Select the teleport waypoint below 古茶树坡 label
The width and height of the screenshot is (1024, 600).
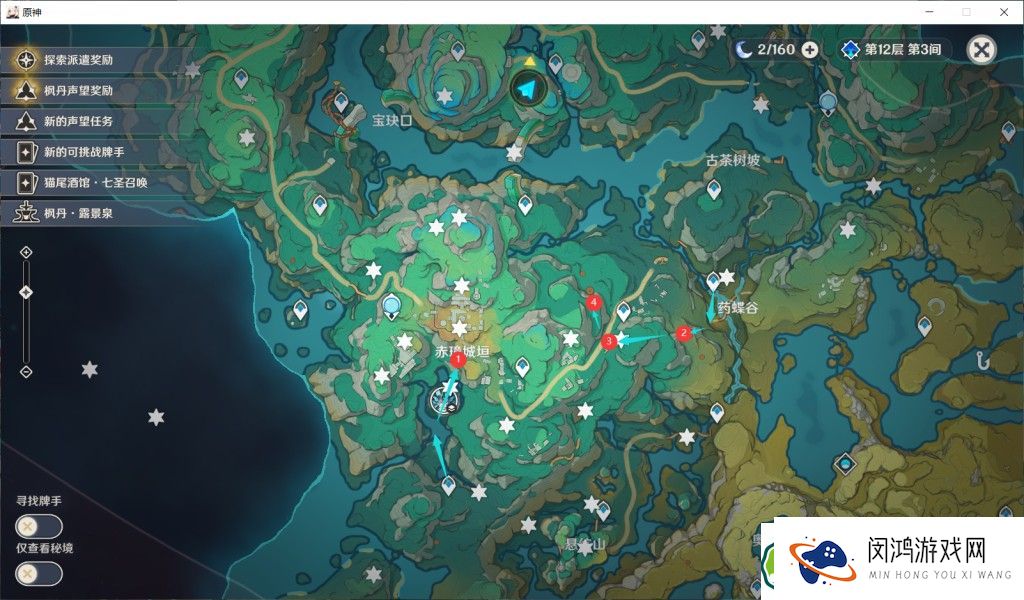pos(714,189)
